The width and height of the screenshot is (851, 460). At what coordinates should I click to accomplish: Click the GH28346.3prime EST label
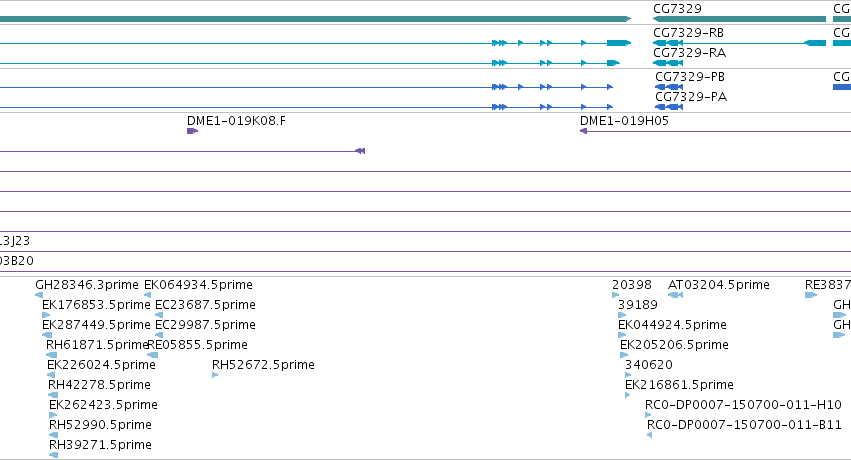pyautogui.click(x=87, y=285)
